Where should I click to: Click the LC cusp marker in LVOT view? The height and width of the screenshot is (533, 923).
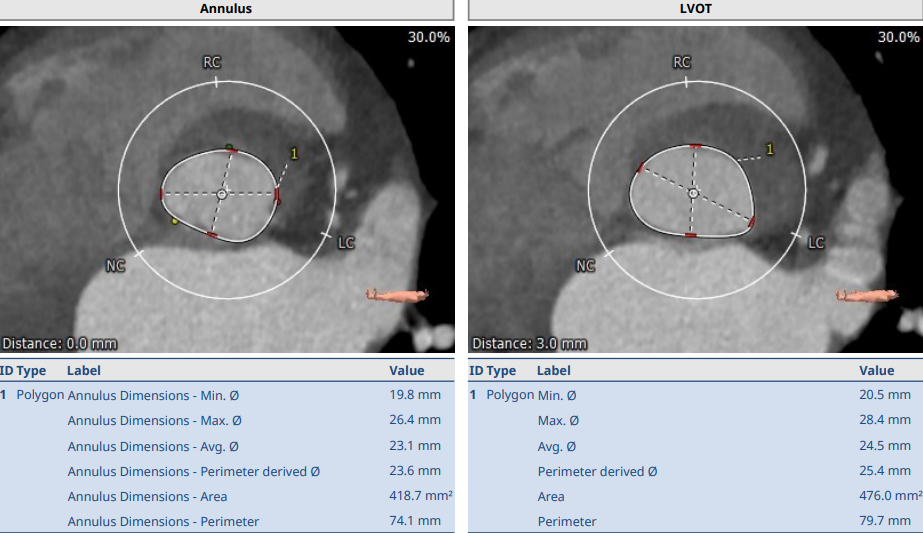pyautogui.click(x=816, y=242)
